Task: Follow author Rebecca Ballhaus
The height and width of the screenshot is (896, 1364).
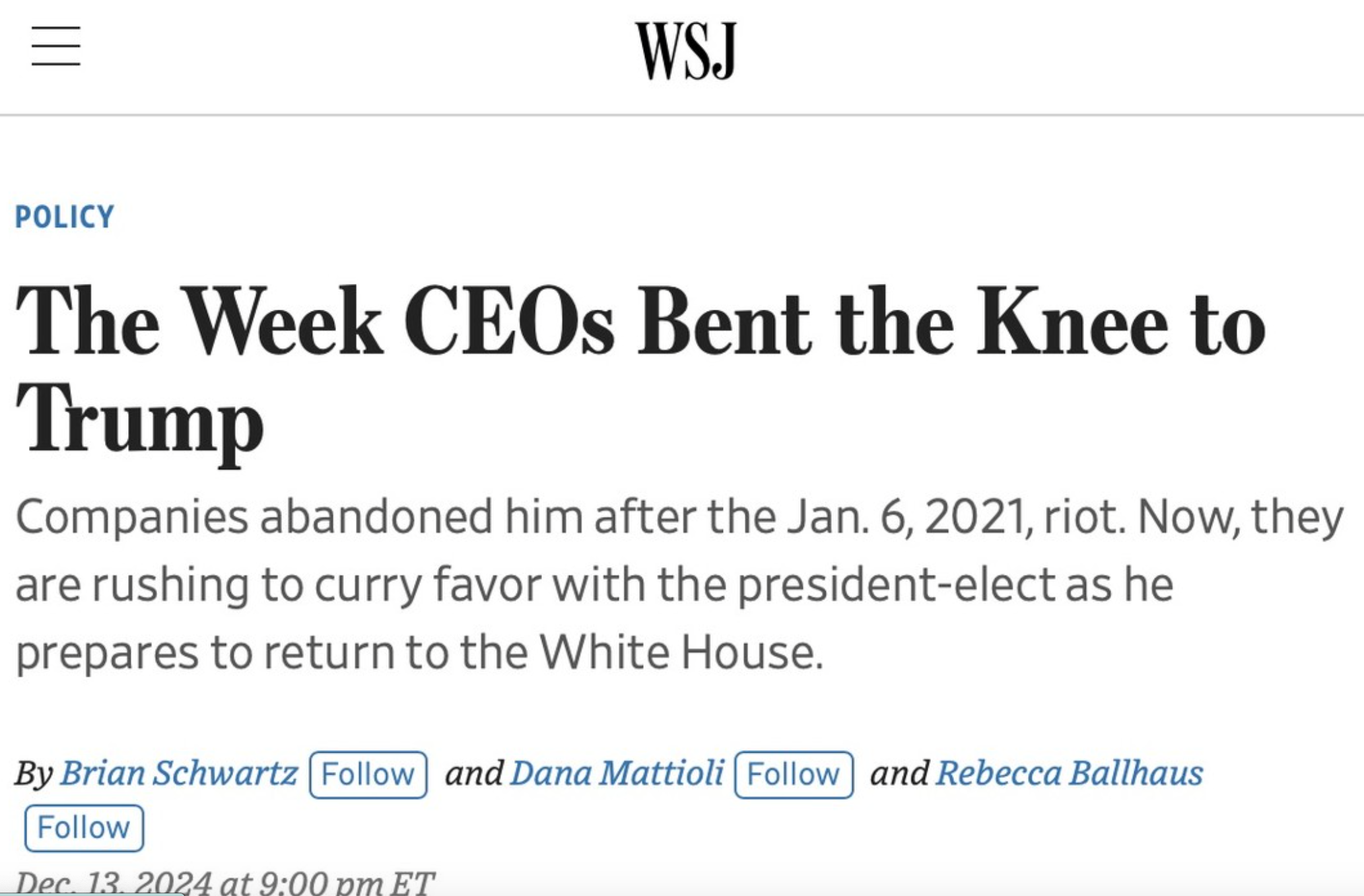Action: pyautogui.click(x=84, y=828)
